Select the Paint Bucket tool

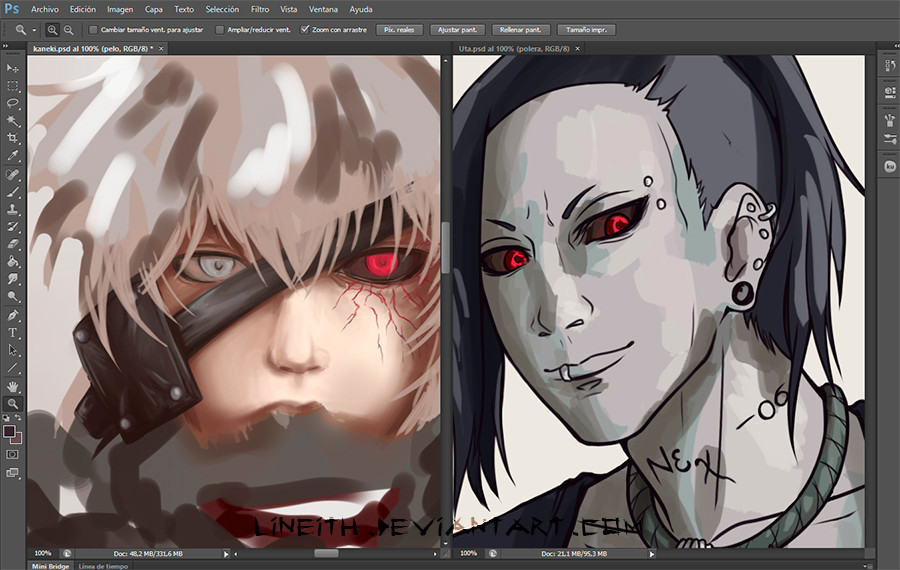point(13,262)
